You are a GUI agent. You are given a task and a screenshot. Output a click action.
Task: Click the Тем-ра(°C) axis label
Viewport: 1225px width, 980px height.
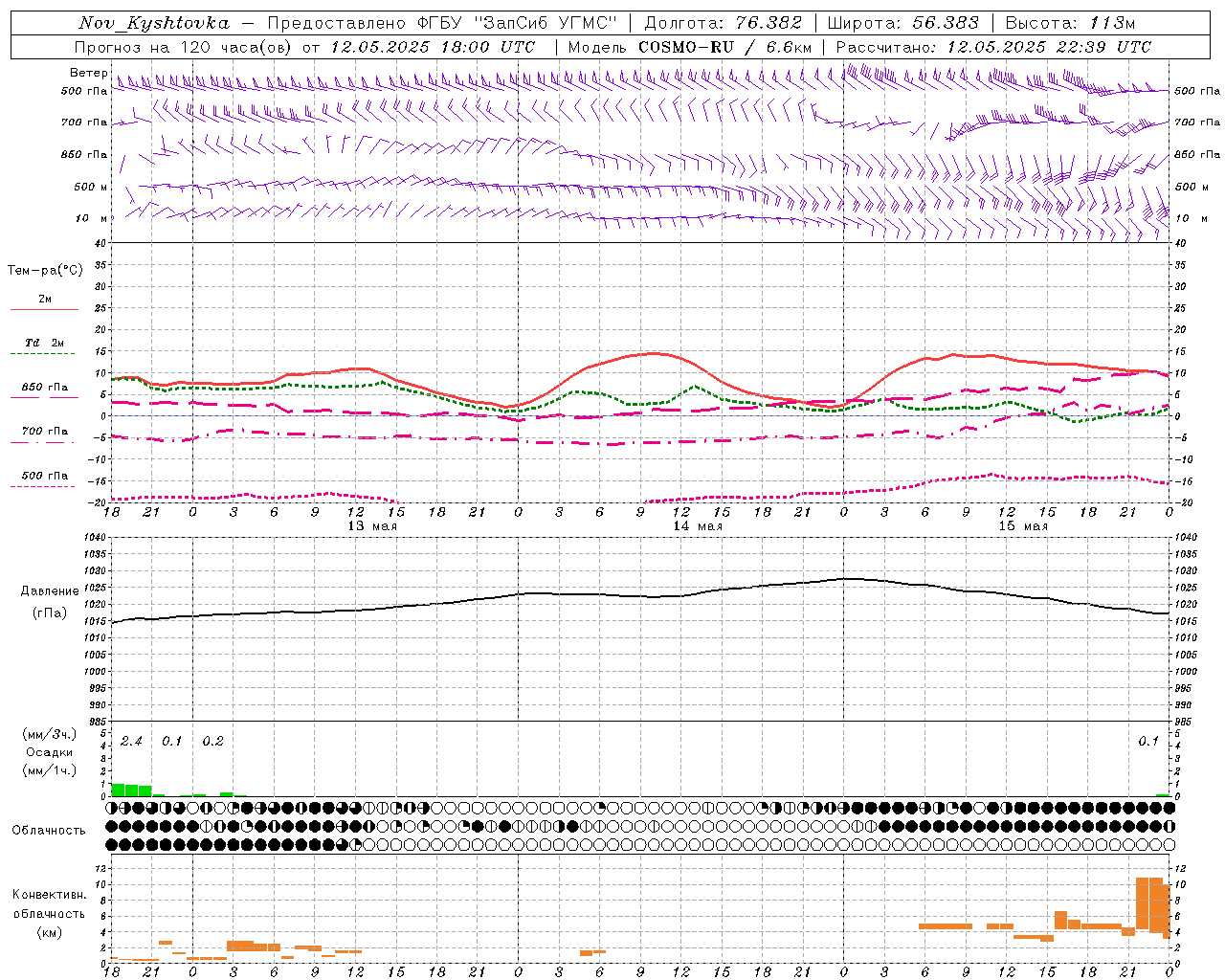(45, 271)
